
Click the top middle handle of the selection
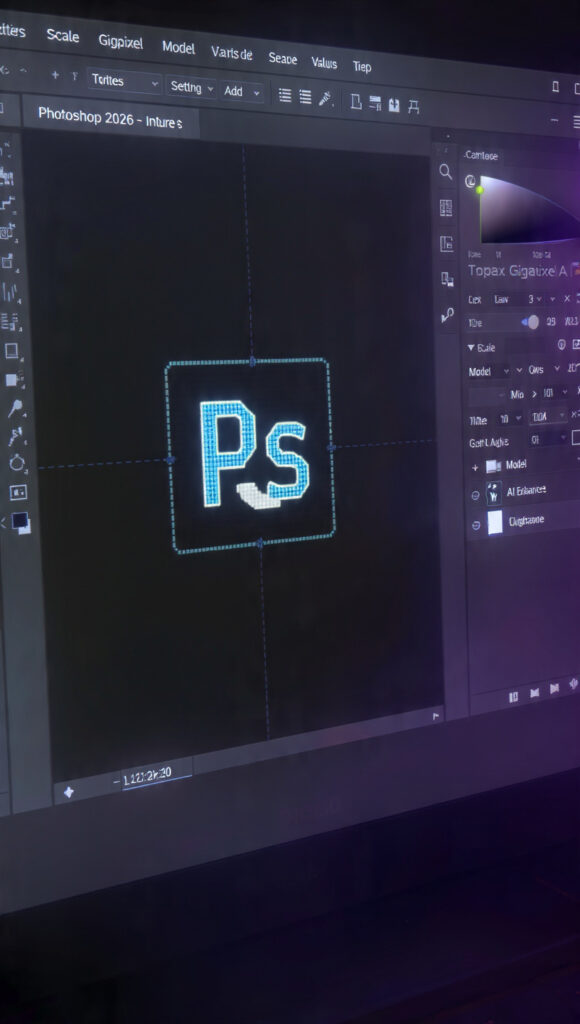[252, 360]
